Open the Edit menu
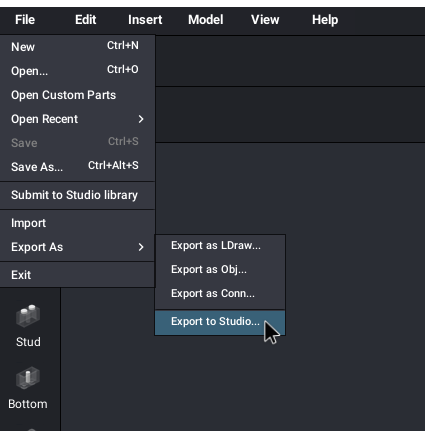This screenshot has width=425, height=431. point(86,20)
